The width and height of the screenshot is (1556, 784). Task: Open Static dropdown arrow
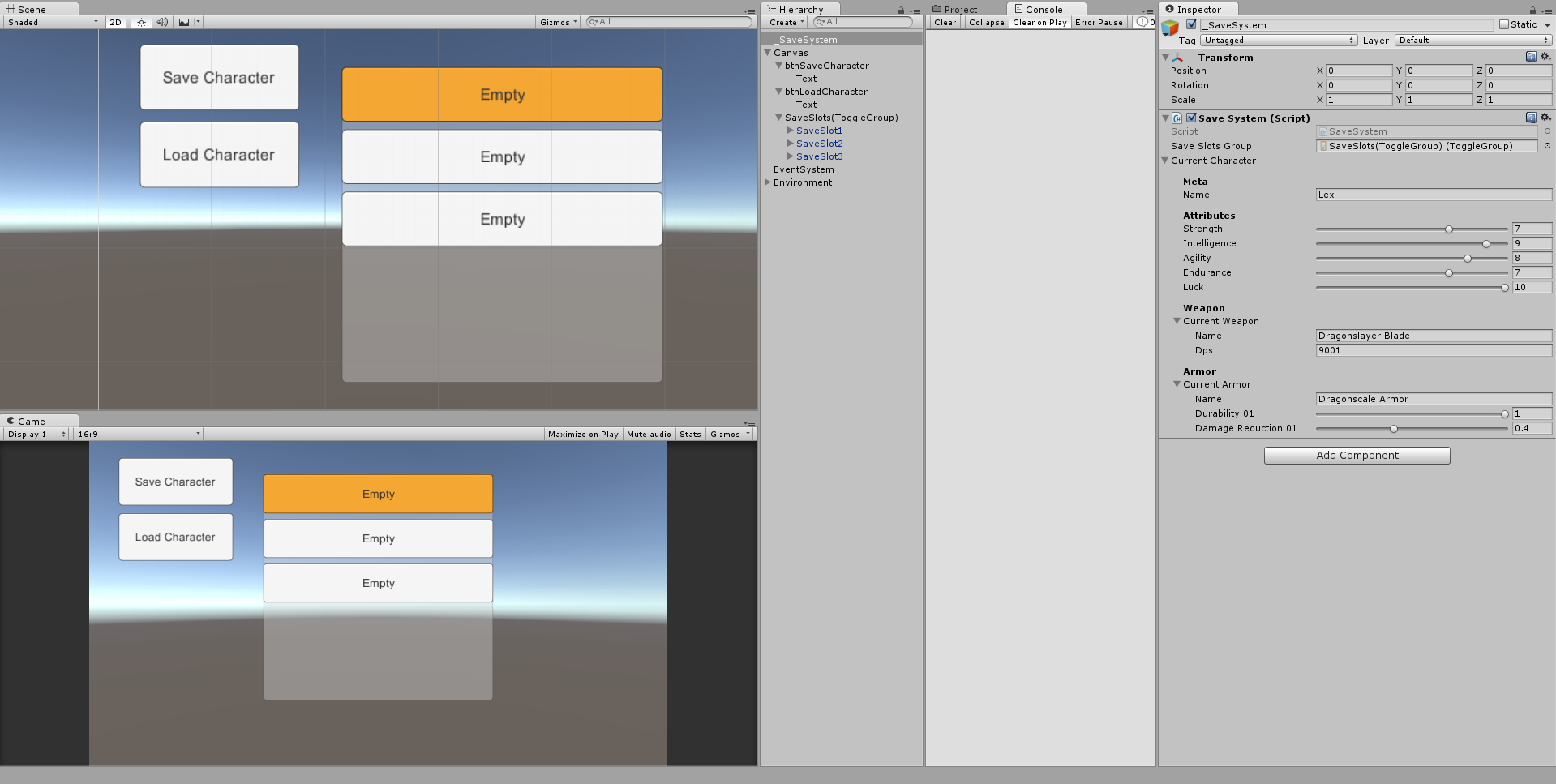(x=1547, y=25)
